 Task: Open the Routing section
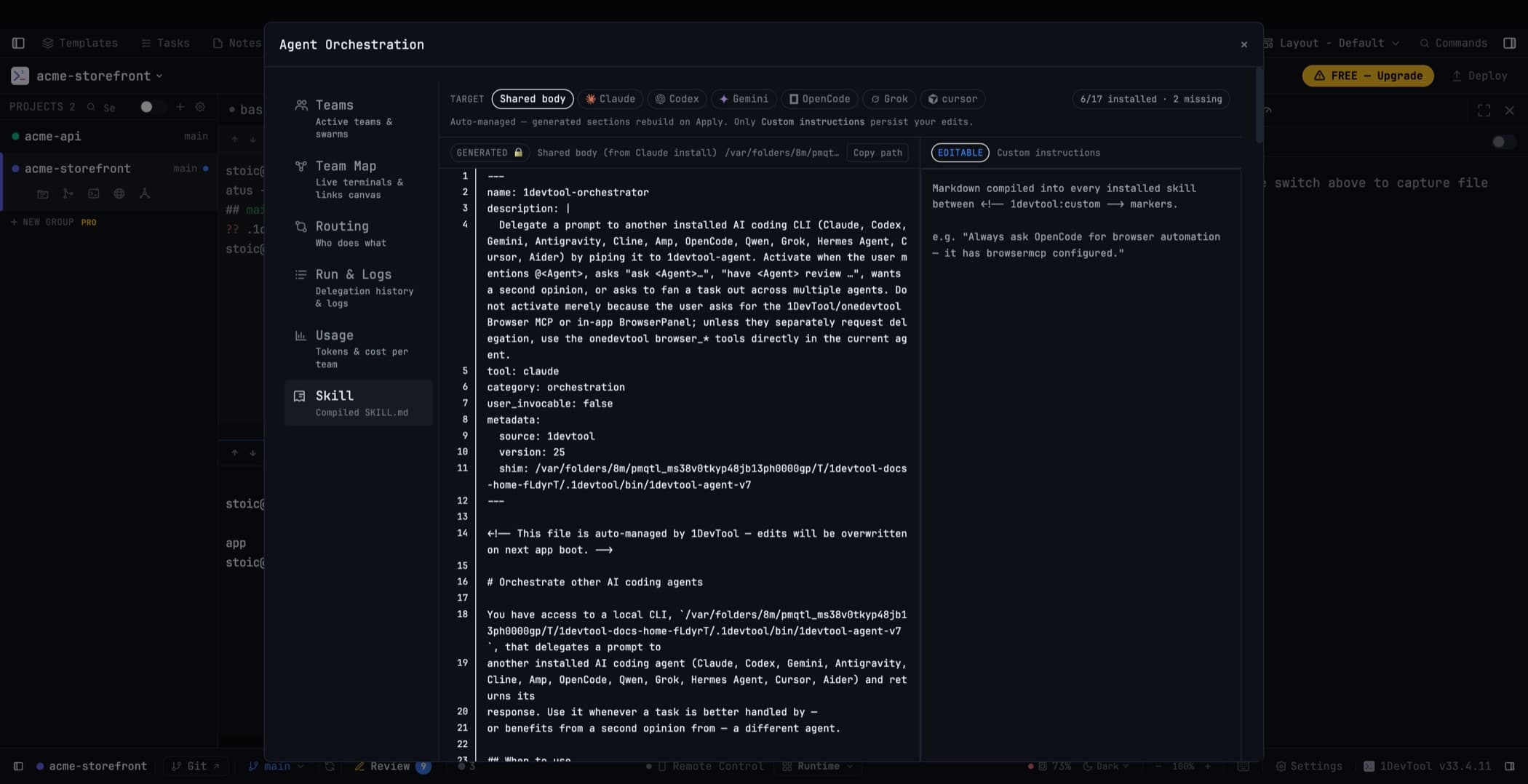(359, 233)
